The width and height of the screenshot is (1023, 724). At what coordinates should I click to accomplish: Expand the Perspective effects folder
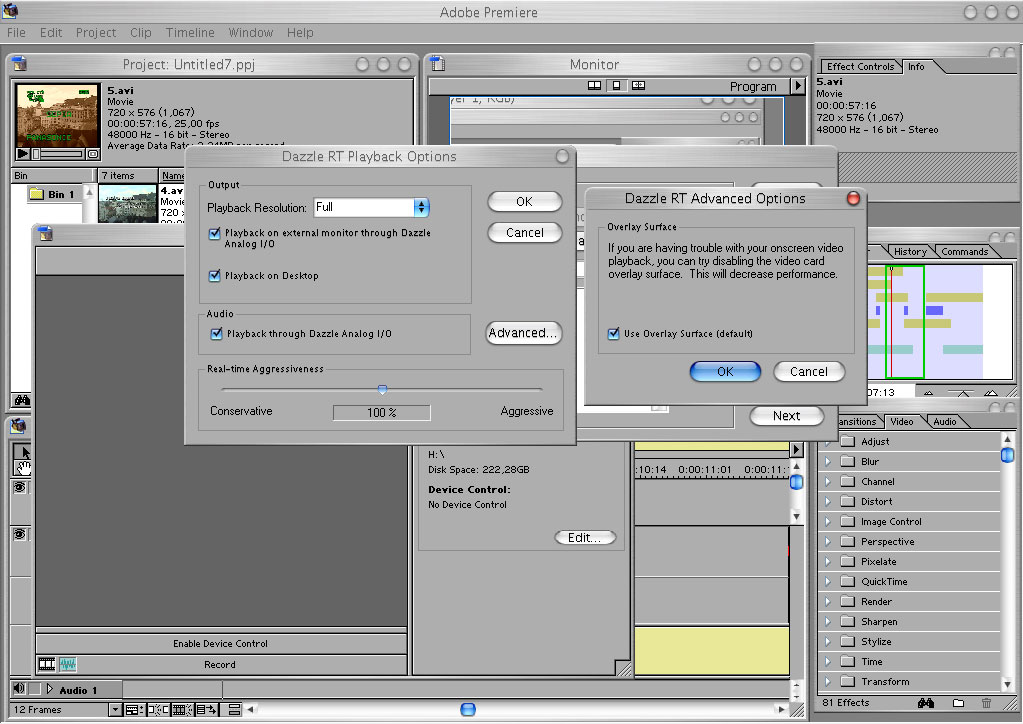[828, 541]
